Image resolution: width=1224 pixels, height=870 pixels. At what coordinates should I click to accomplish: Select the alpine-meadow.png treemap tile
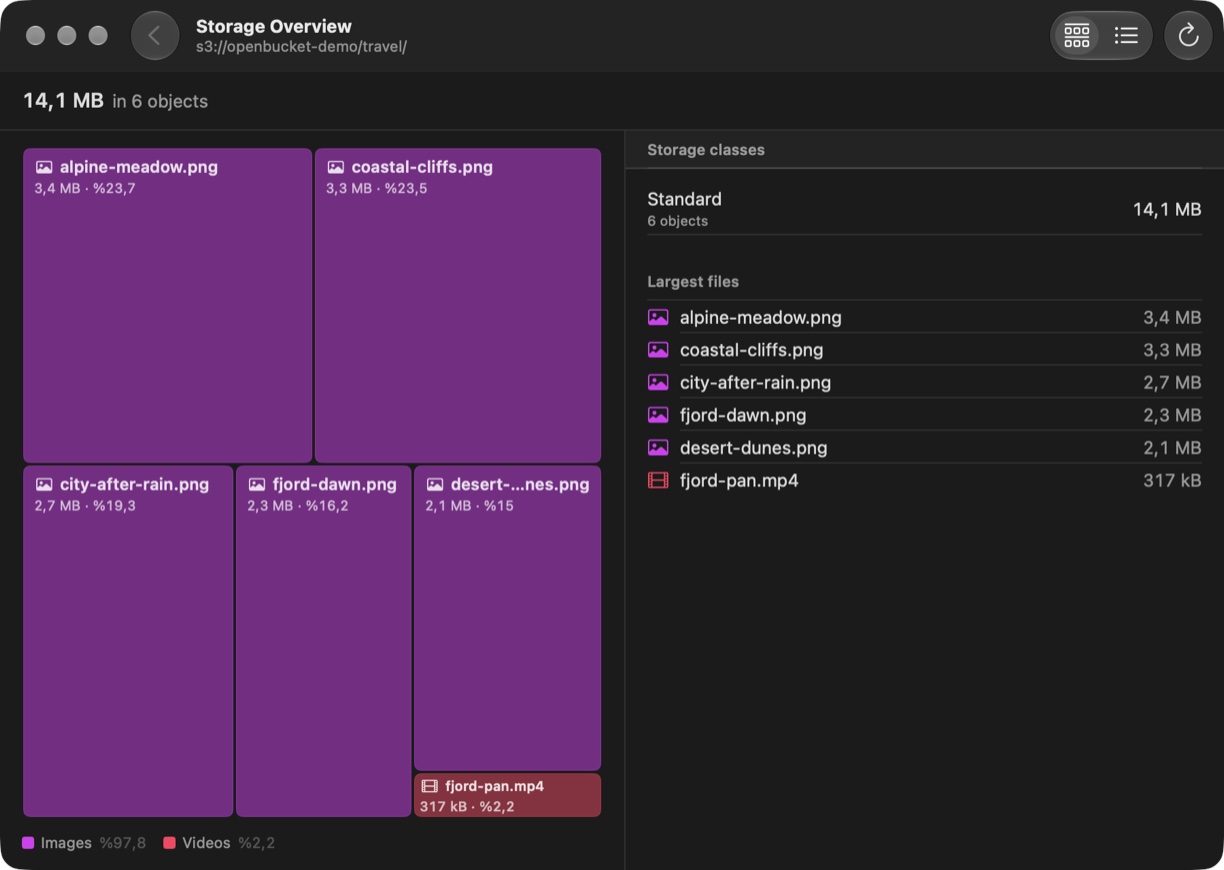click(168, 306)
